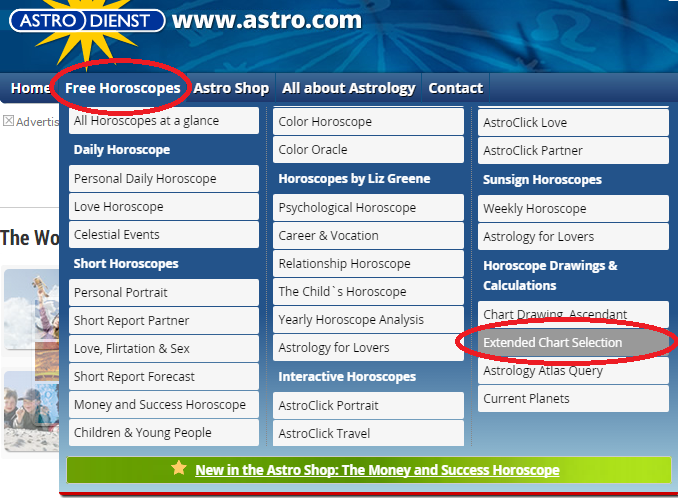Open Career & Vocation
678x498 pixels.
(368, 236)
